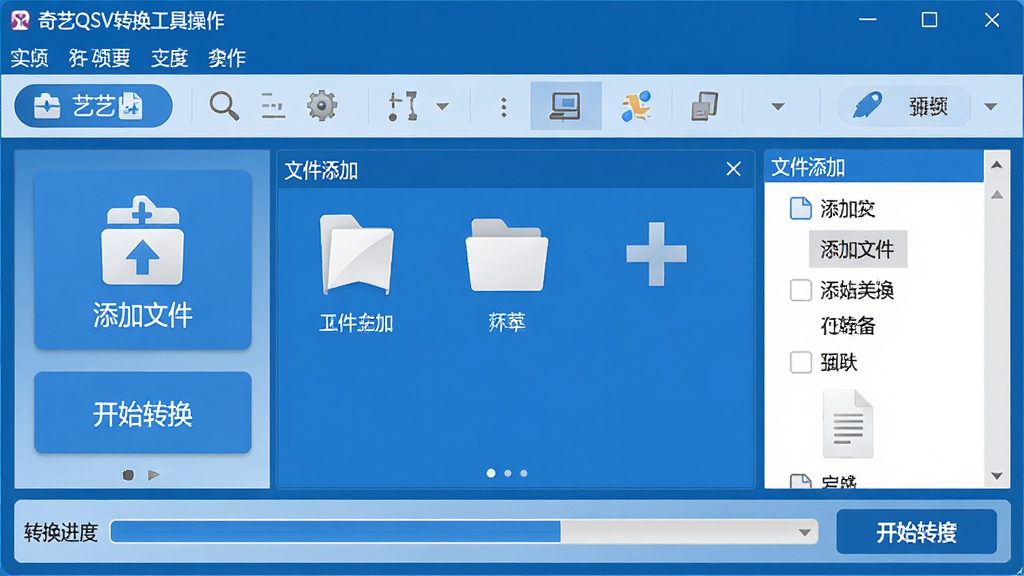The width and height of the screenshot is (1024, 576).
Task: Click the bright active pagination dot
Action: (491, 473)
